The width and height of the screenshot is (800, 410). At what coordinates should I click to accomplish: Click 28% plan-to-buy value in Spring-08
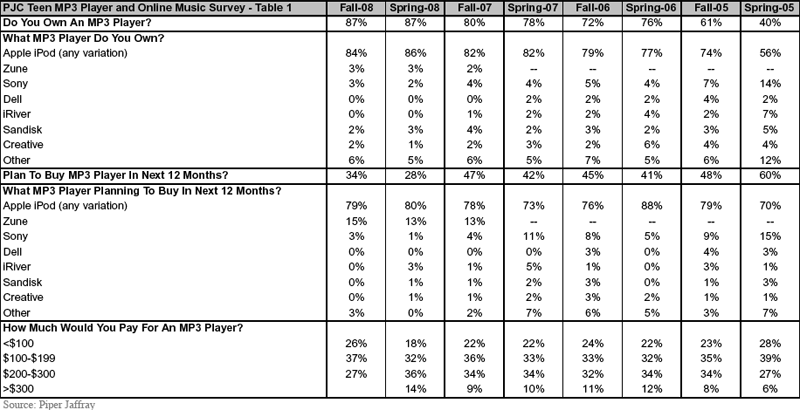[x=415, y=175]
